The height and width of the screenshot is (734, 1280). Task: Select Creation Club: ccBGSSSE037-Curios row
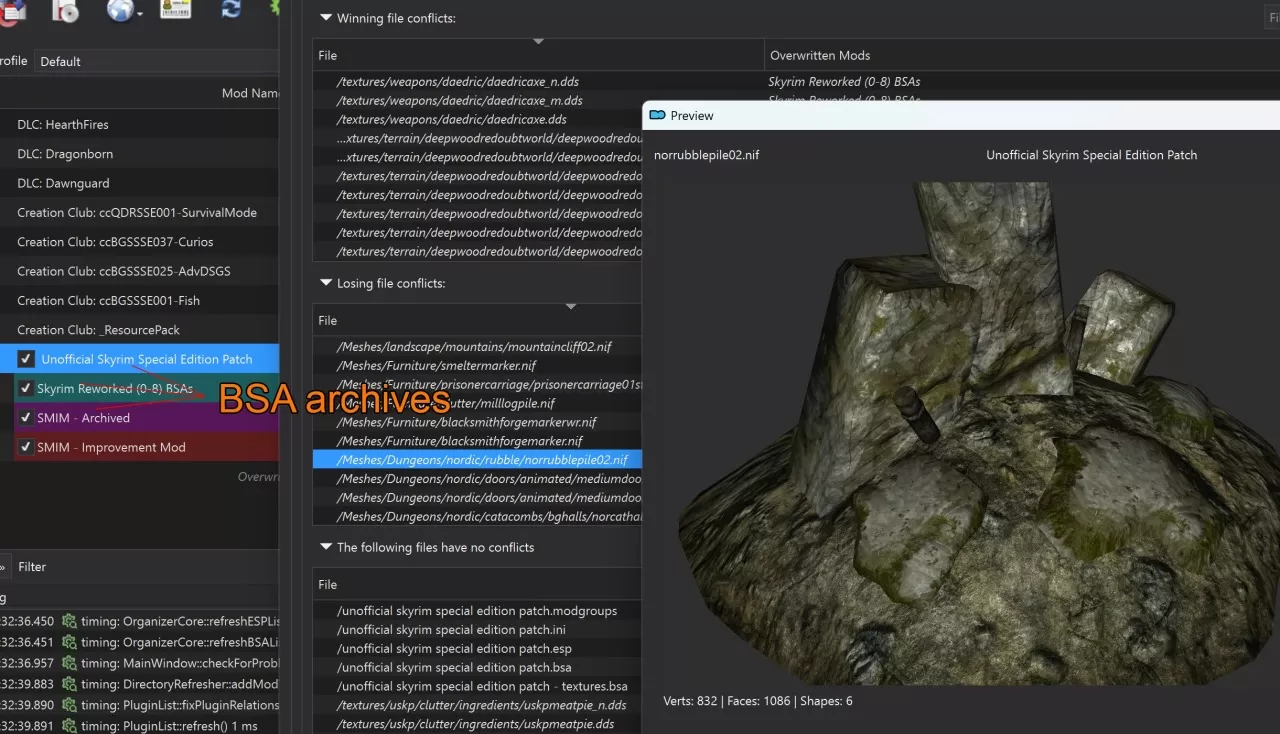point(140,242)
